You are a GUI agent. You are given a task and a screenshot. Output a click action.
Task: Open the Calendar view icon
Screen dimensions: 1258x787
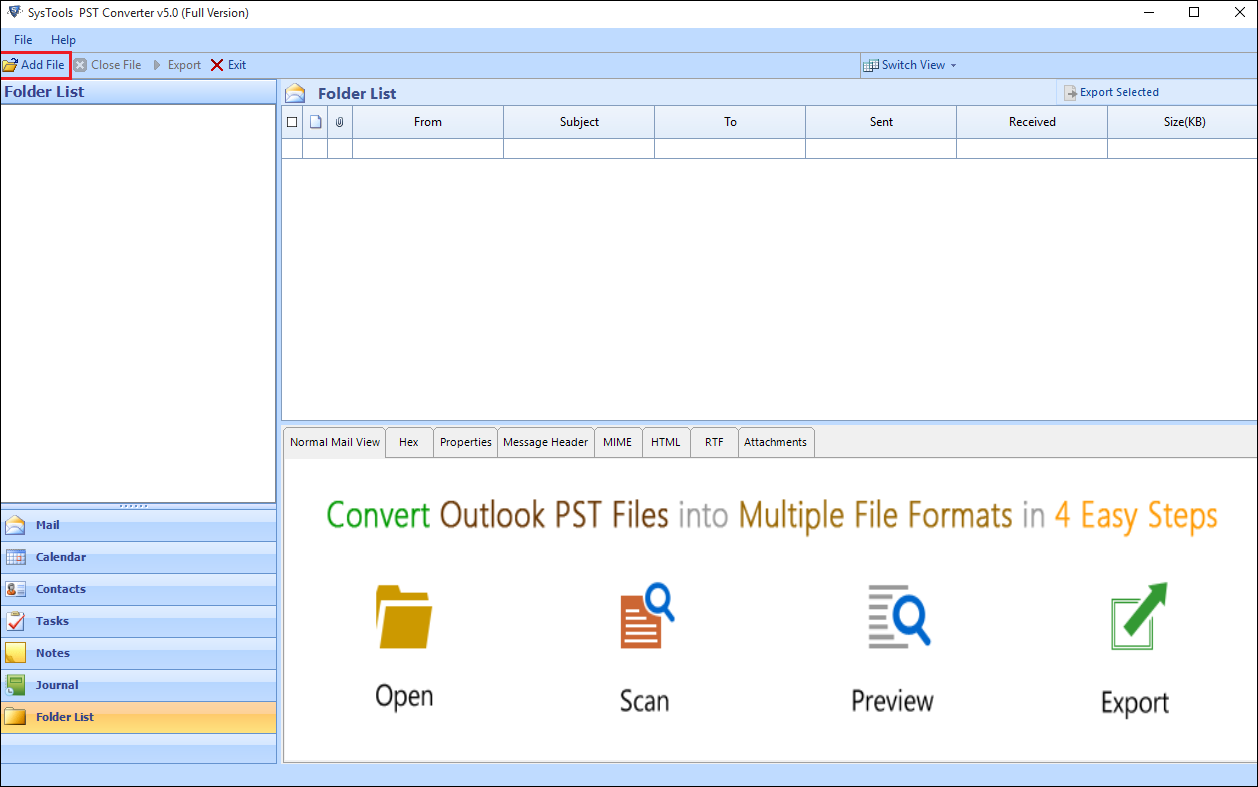tap(16, 558)
